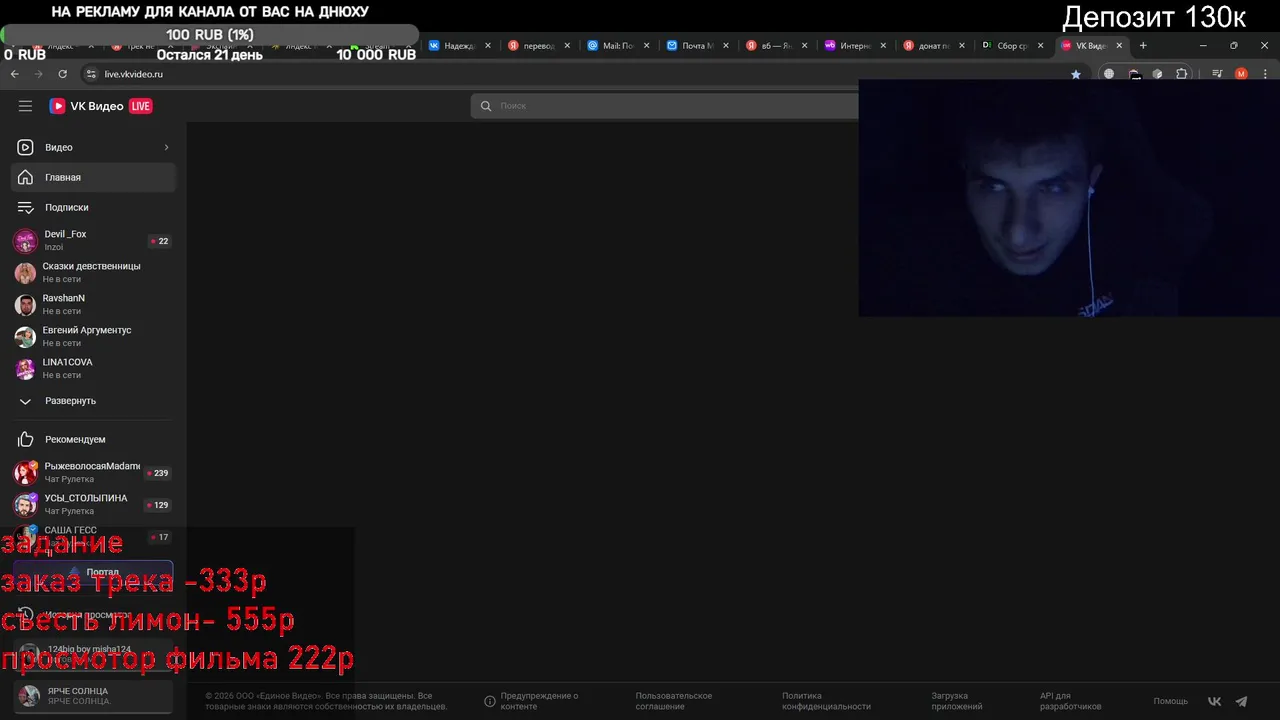Viewport: 1280px width, 720px height.
Task: Open the browser extensions puzzle icon
Action: [x=1181, y=74]
